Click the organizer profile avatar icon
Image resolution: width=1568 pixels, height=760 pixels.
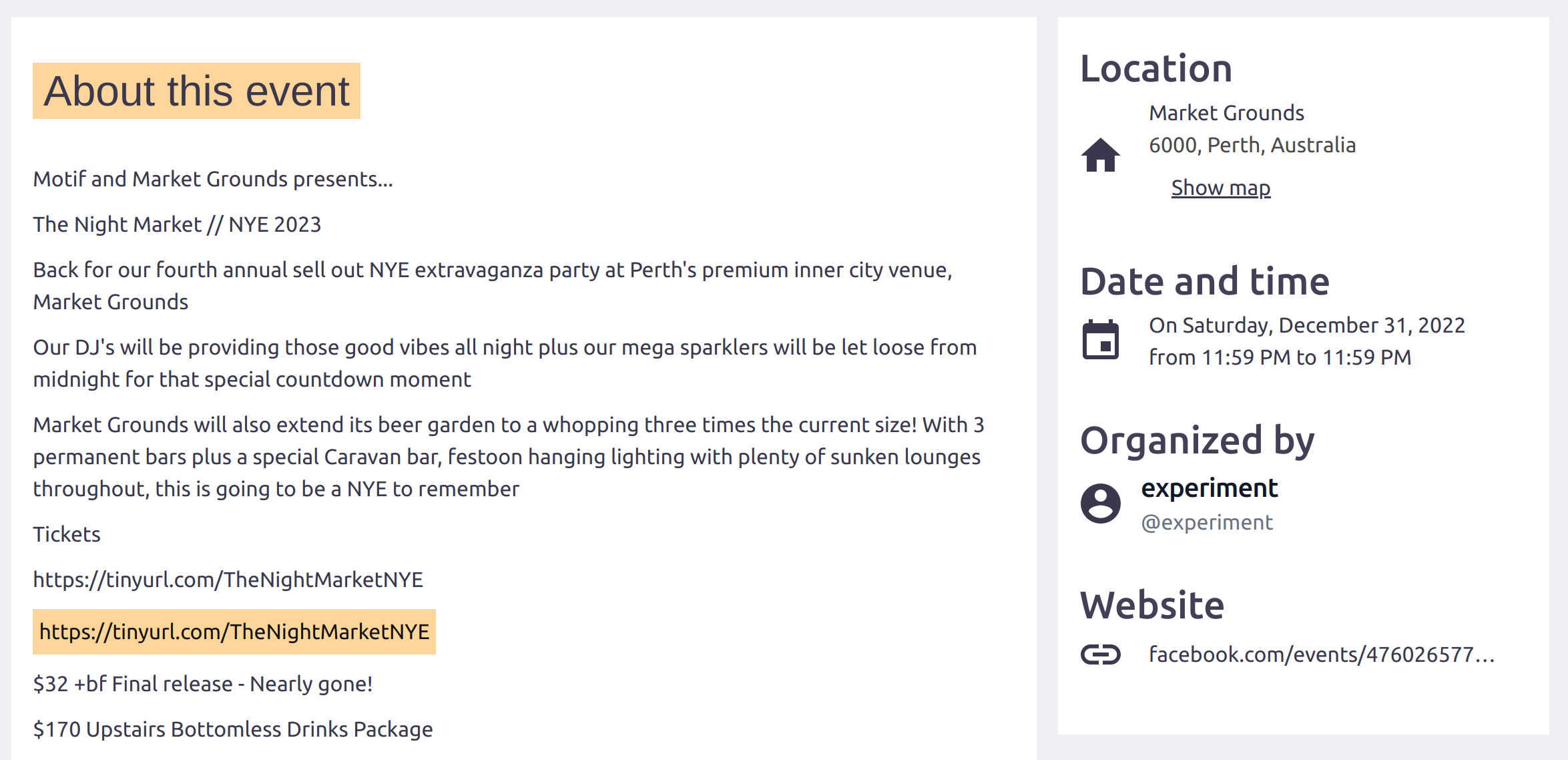point(1100,504)
